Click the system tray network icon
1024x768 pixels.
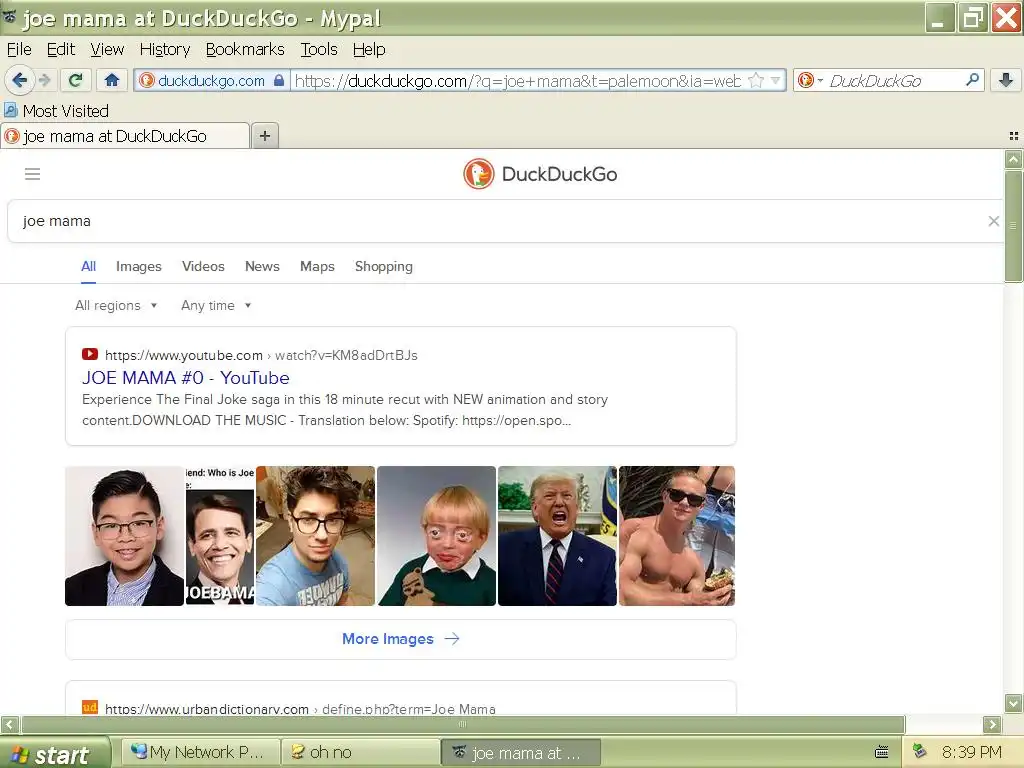[x=920, y=752]
